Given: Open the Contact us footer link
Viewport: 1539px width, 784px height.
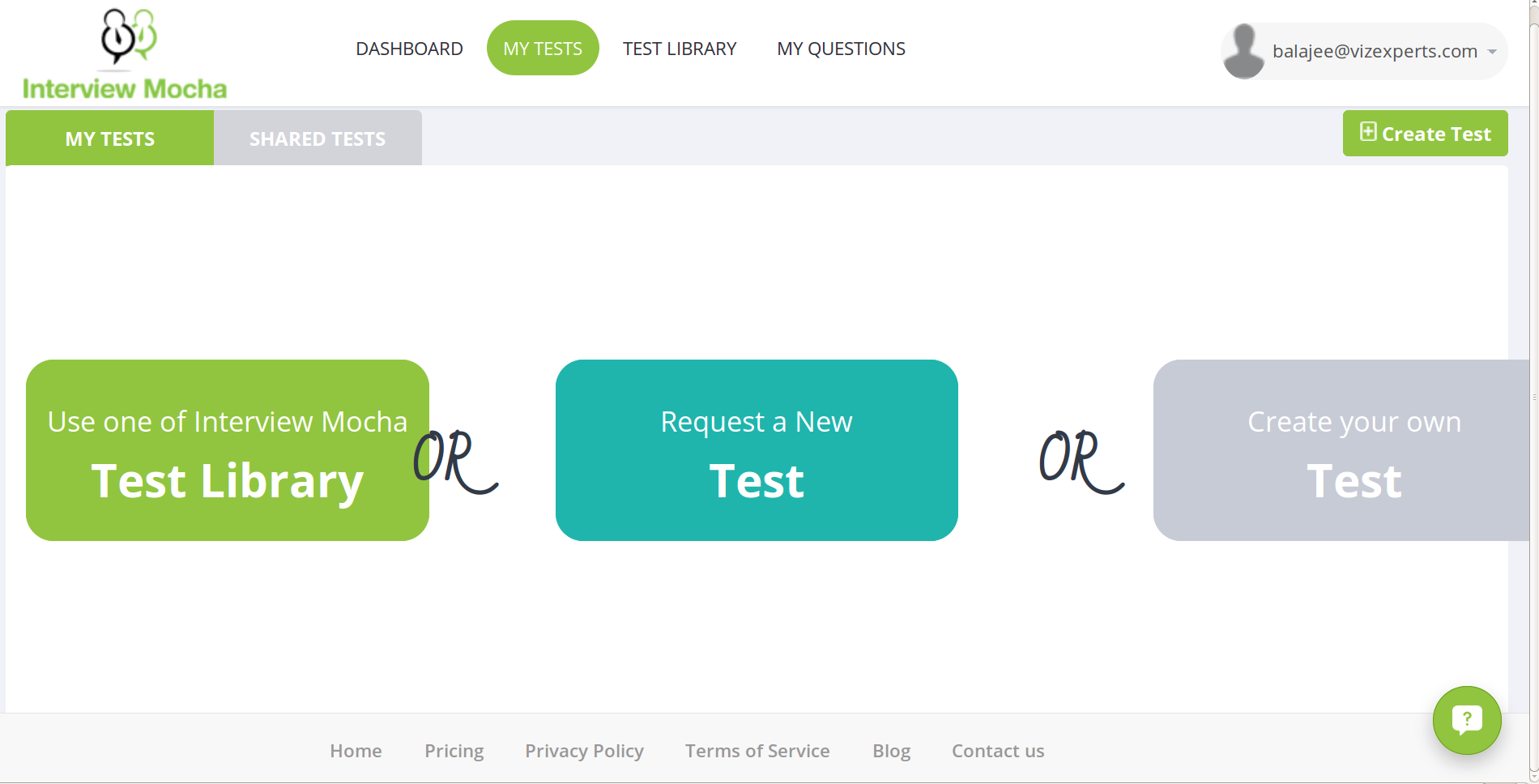Looking at the screenshot, I should click(998, 751).
